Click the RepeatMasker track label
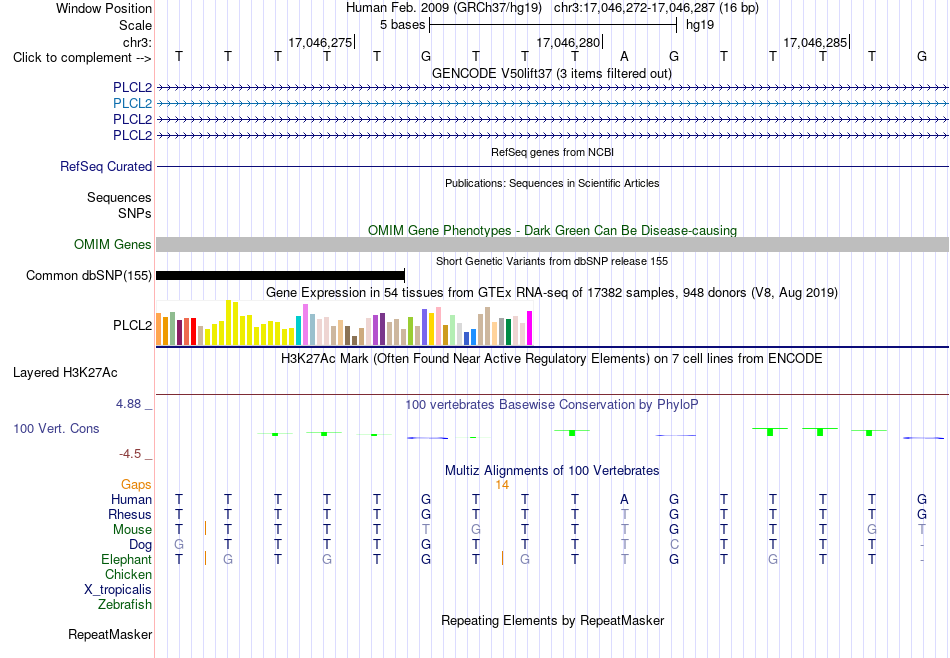Image resolution: width=950 pixels, height=658 pixels. point(110,635)
